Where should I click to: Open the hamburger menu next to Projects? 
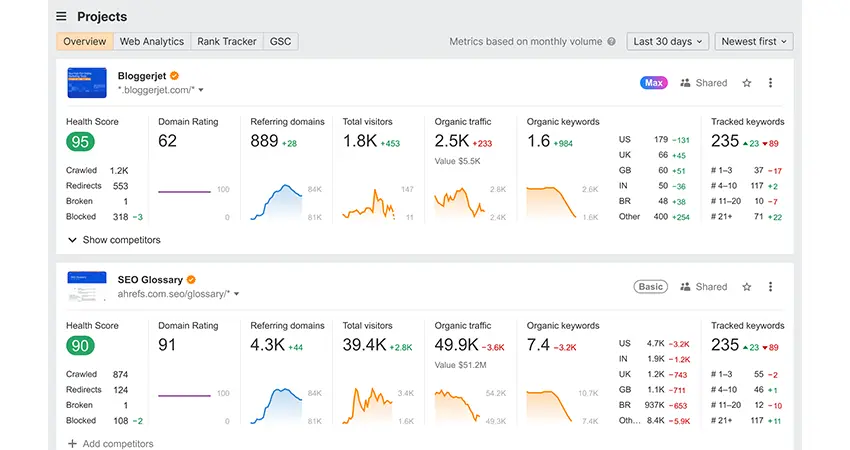pyautogui.click(x=61, y=17)
